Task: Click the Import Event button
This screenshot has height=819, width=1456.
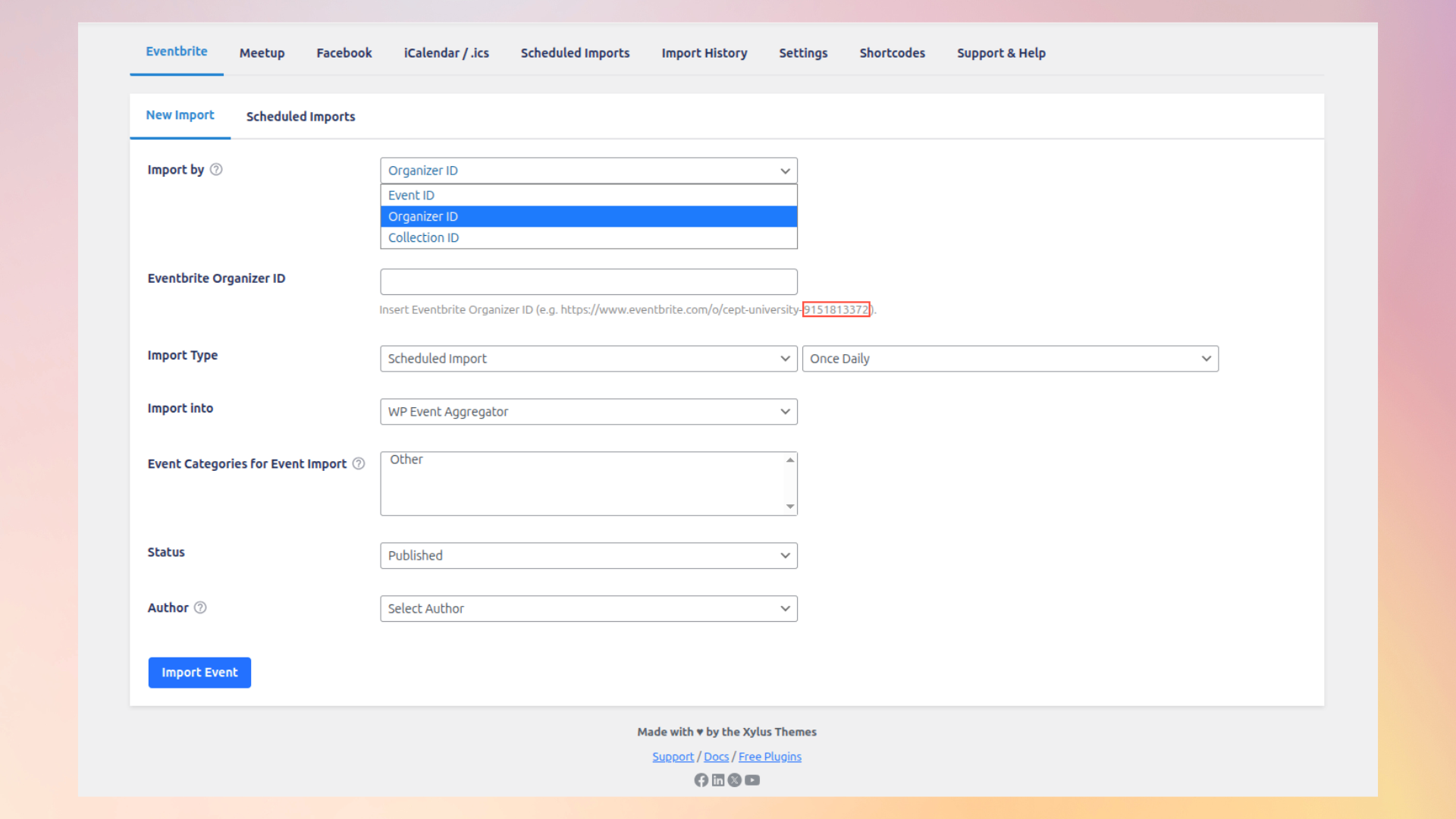Action: [x=199, y=672]
